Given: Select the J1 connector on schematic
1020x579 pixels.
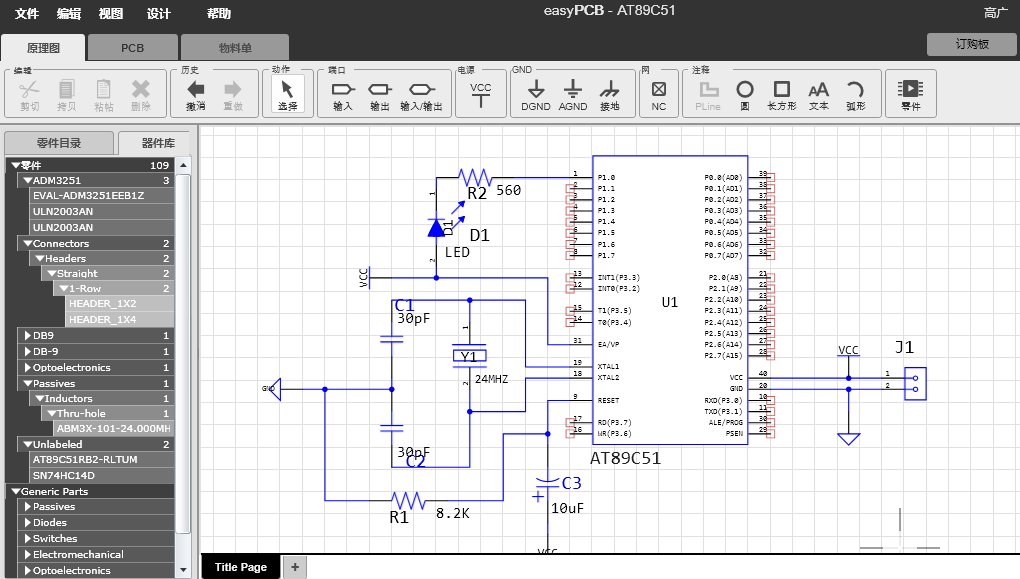Looking at the screenshot, I should click(915, 384).
